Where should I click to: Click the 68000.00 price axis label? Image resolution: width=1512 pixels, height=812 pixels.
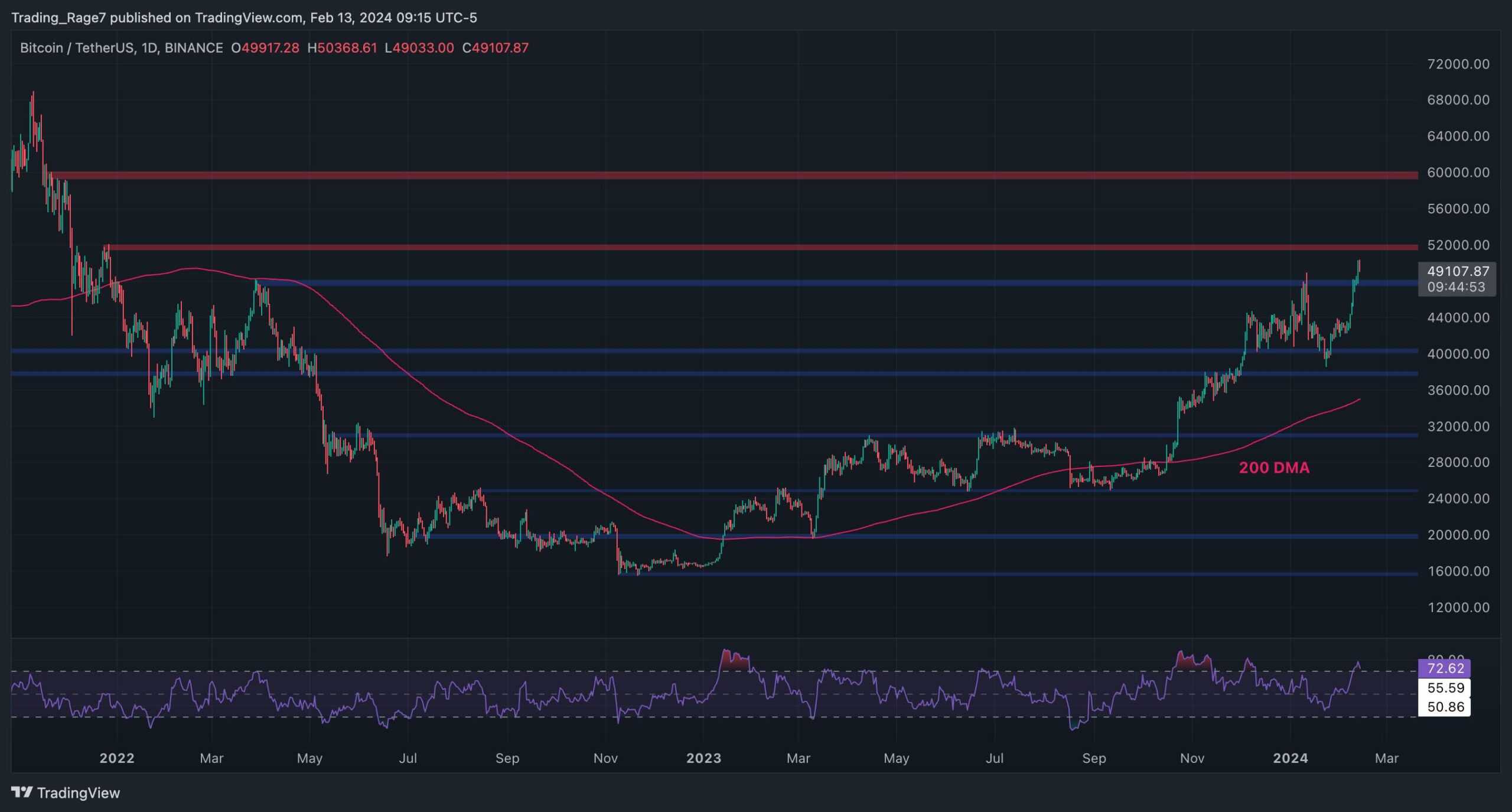(x=1458, y=100)
